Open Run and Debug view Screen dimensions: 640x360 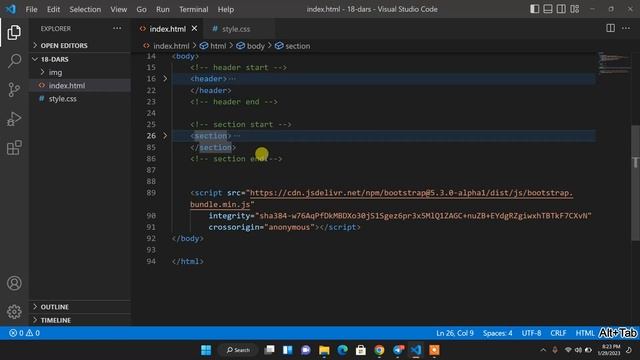coord(14,119)
